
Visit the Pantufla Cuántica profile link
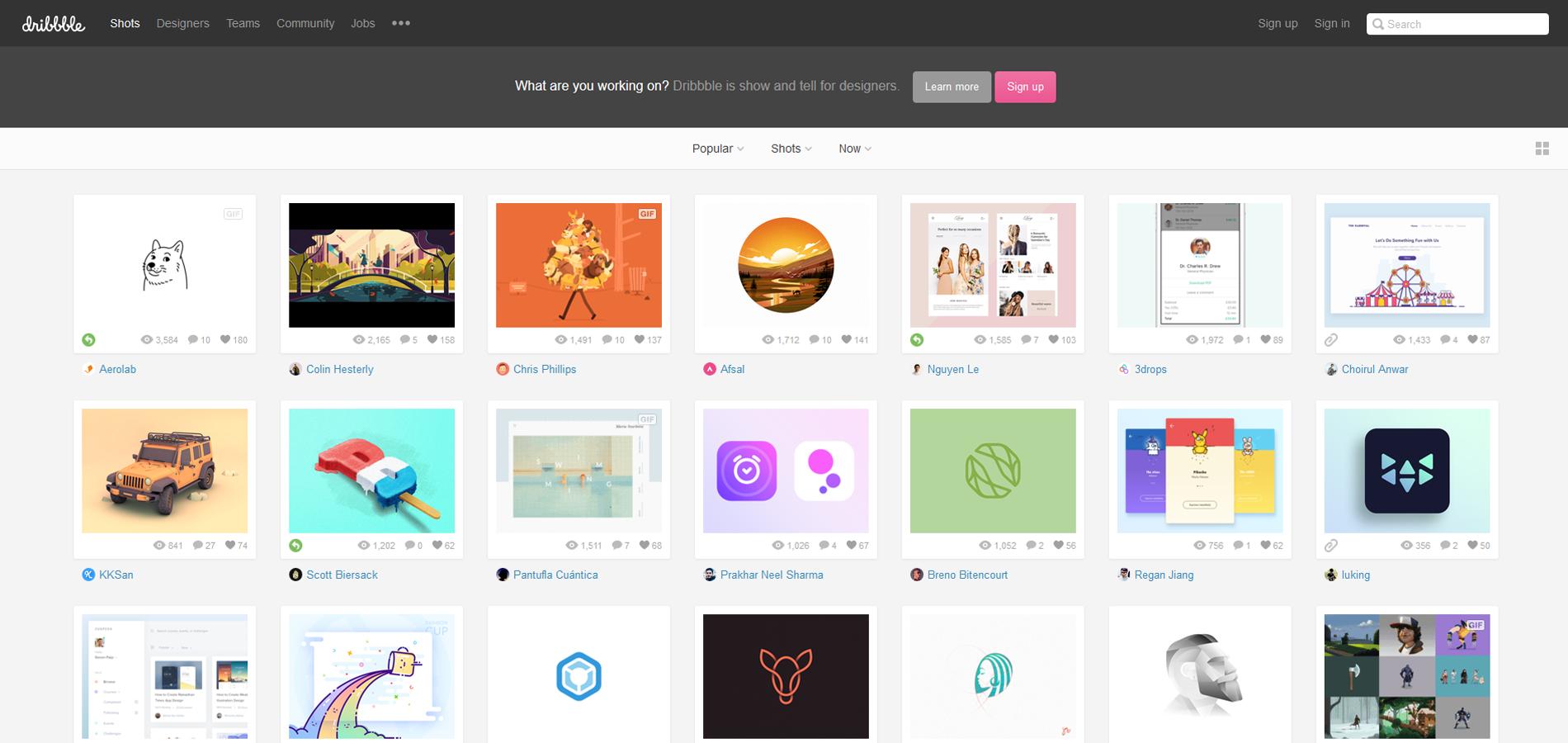(x=555, y=575)
